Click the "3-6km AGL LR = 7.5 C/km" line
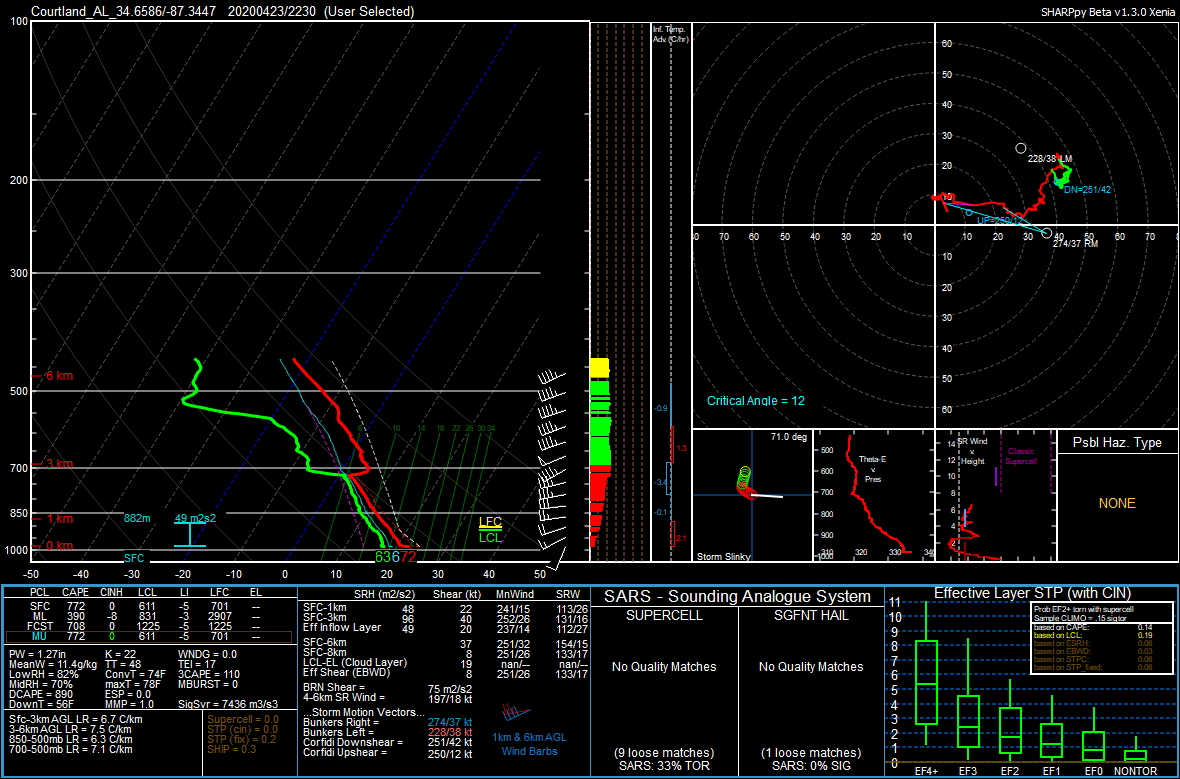Image resolution: width=1180 pixels, height=779 pixels. [x=71, y=729]
